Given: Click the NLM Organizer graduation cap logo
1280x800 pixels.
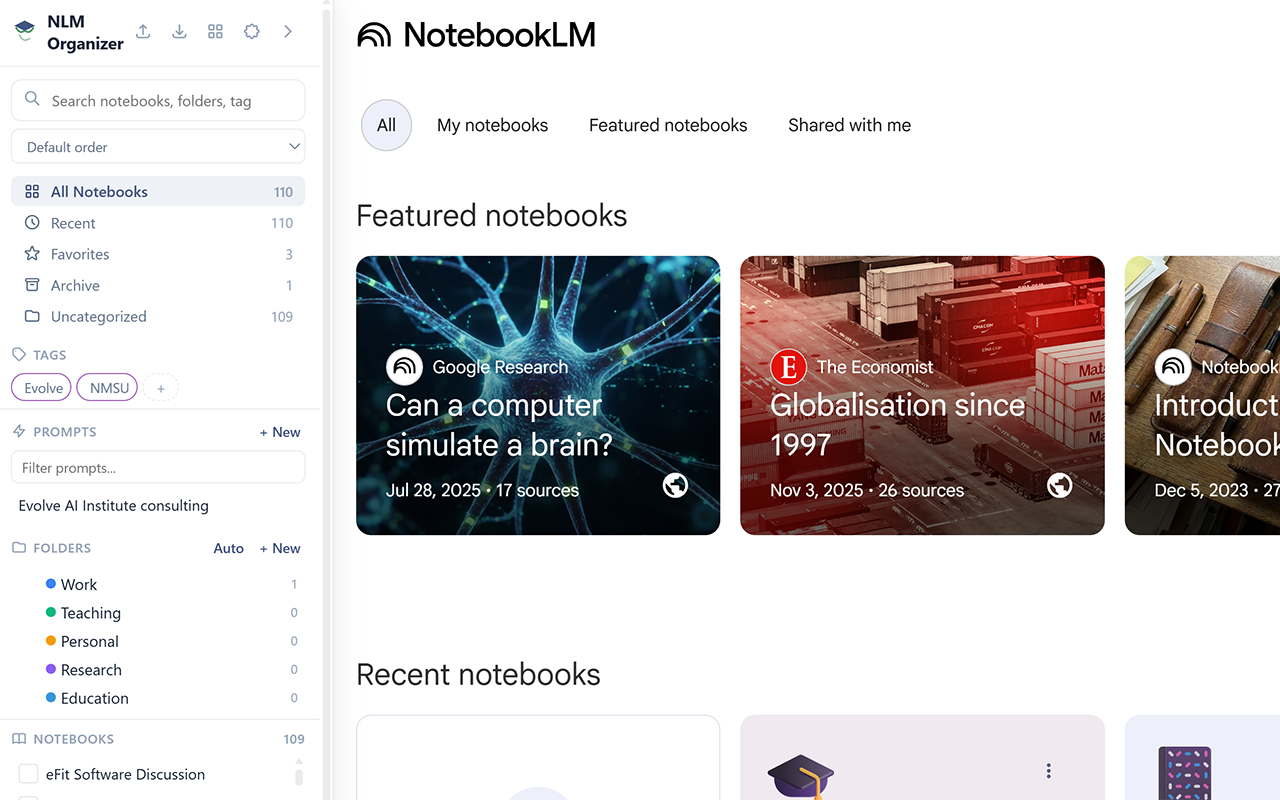Looking at the screenshot, I should point(25,31).
